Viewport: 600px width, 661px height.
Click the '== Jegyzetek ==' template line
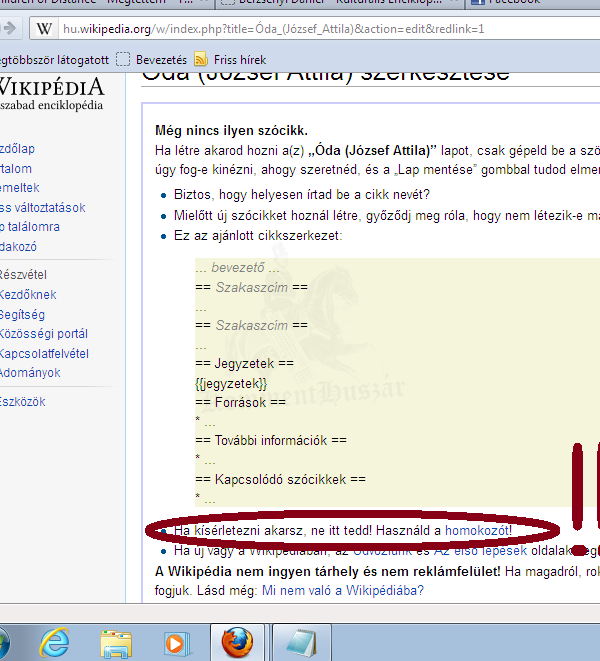245,363
